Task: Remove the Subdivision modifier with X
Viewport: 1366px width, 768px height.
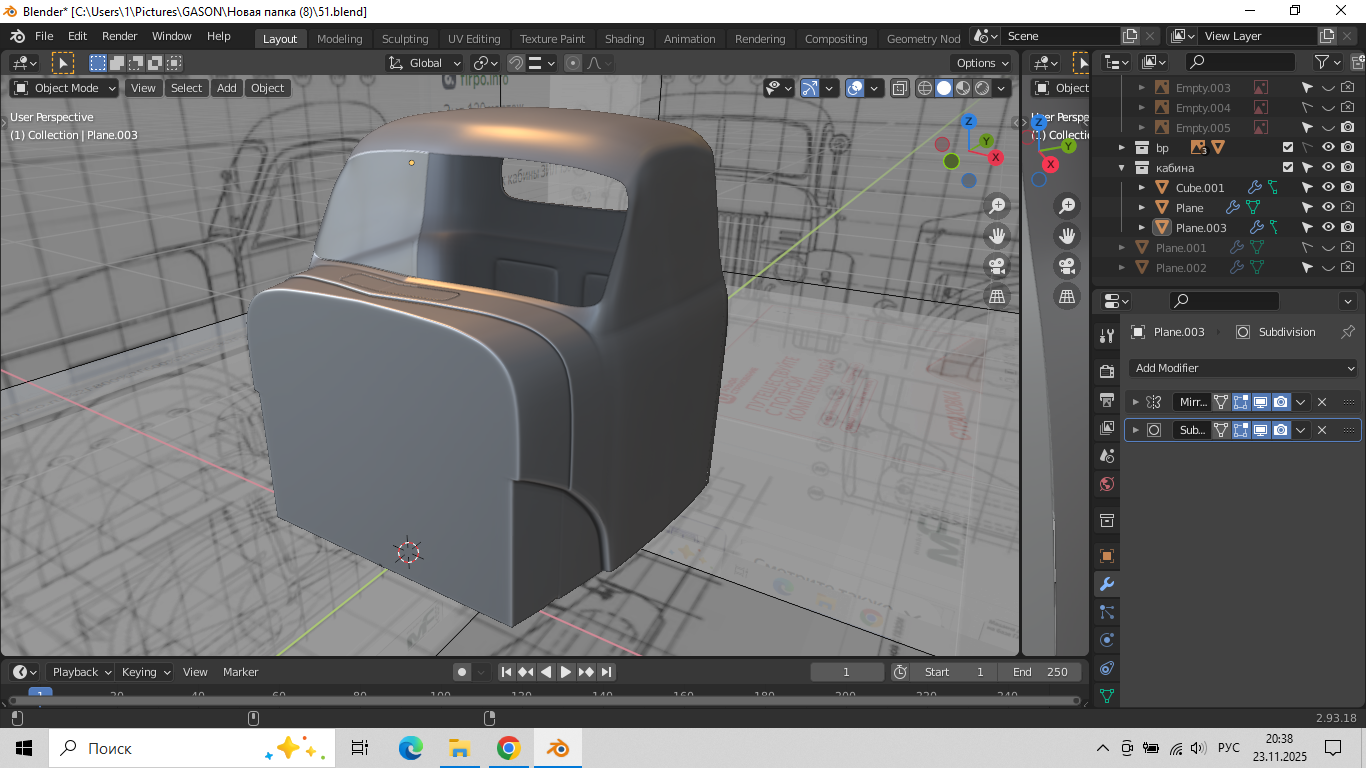Action: [1322, 430]
